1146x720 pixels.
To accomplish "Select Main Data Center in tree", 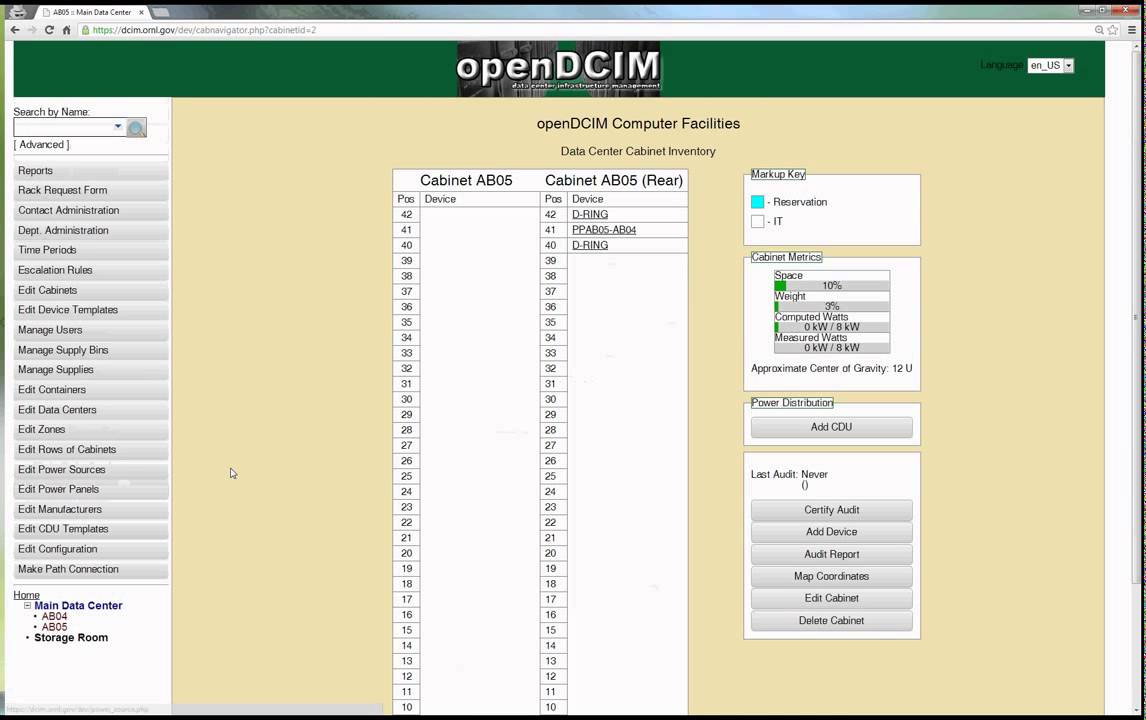I will click(78, 605).
